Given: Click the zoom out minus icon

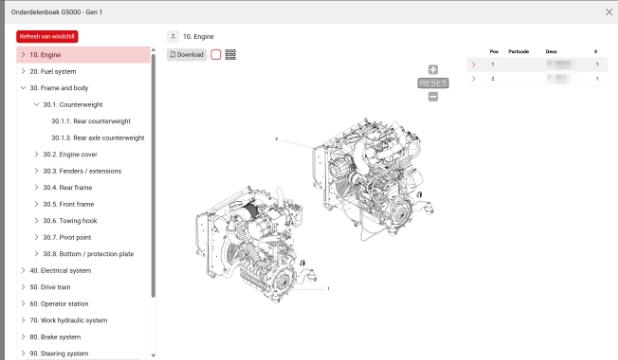Looking at the screenshot, I should (x=433, y=97).
